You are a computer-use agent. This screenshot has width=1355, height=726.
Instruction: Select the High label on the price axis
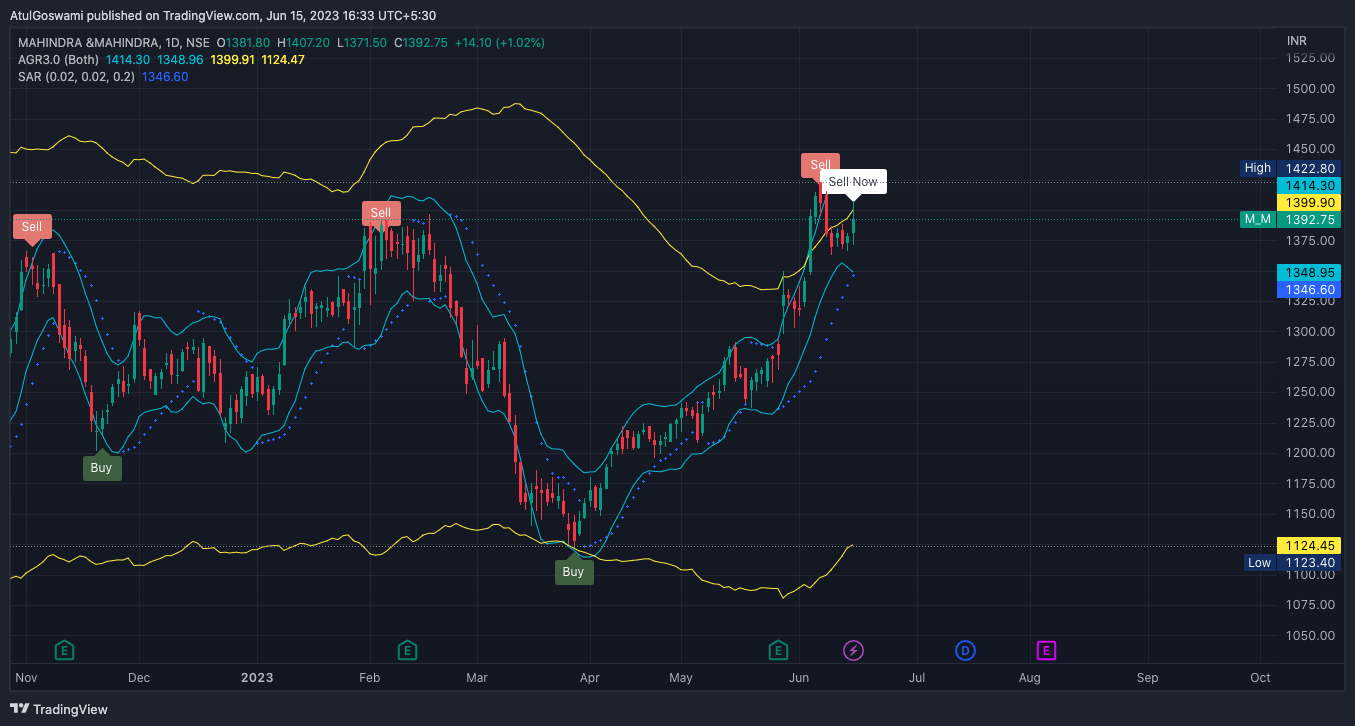[1258, 168]
